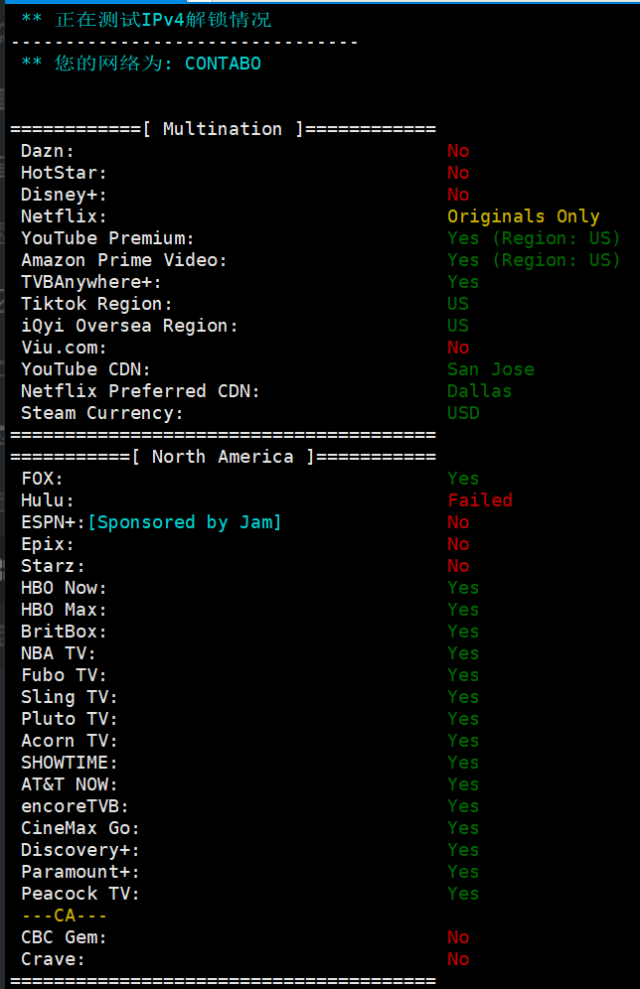The height and width of the screenshot is (989, 640).
Task: Click the CONTABO network name
Action: click(223, 64)
